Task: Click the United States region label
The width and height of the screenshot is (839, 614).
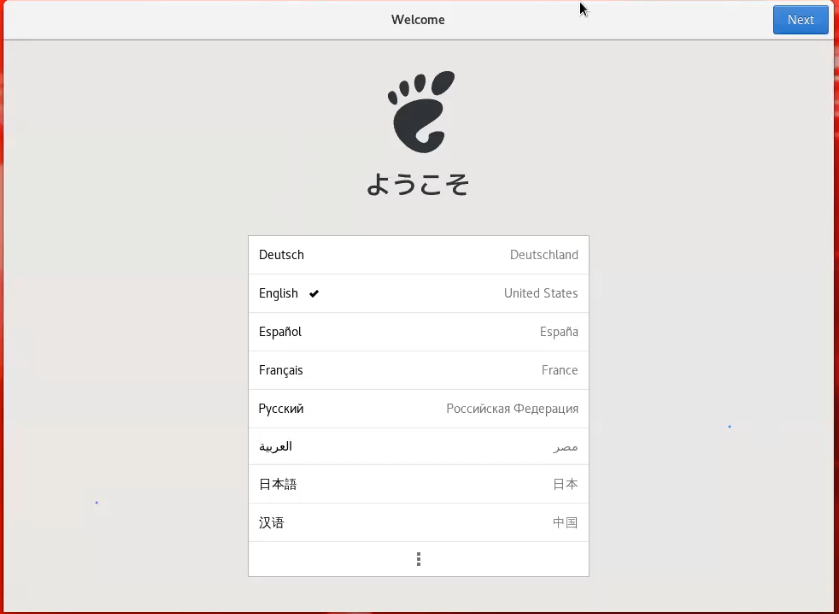Action: click(540, 293)
